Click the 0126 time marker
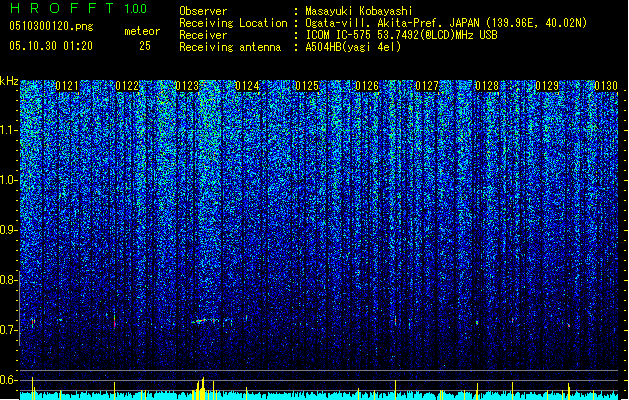The width and height of the screenshot is (629, 400). coord(367,86)
